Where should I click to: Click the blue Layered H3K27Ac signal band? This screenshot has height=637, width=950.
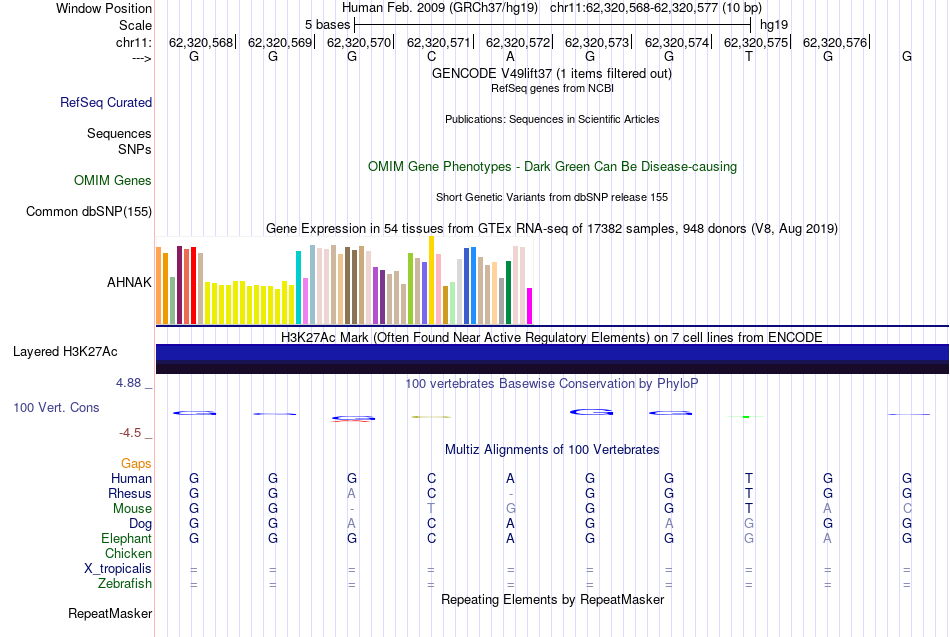coord(552,352)
